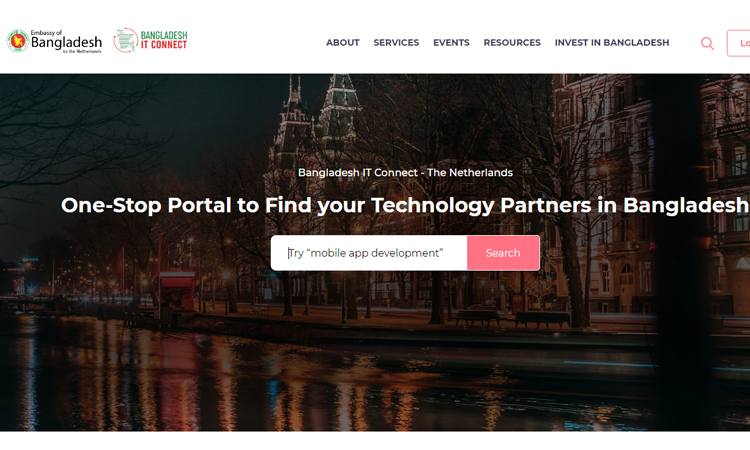750x450 pixels.
Task: Go to the EVENTS page
Action: click(451, 43)
